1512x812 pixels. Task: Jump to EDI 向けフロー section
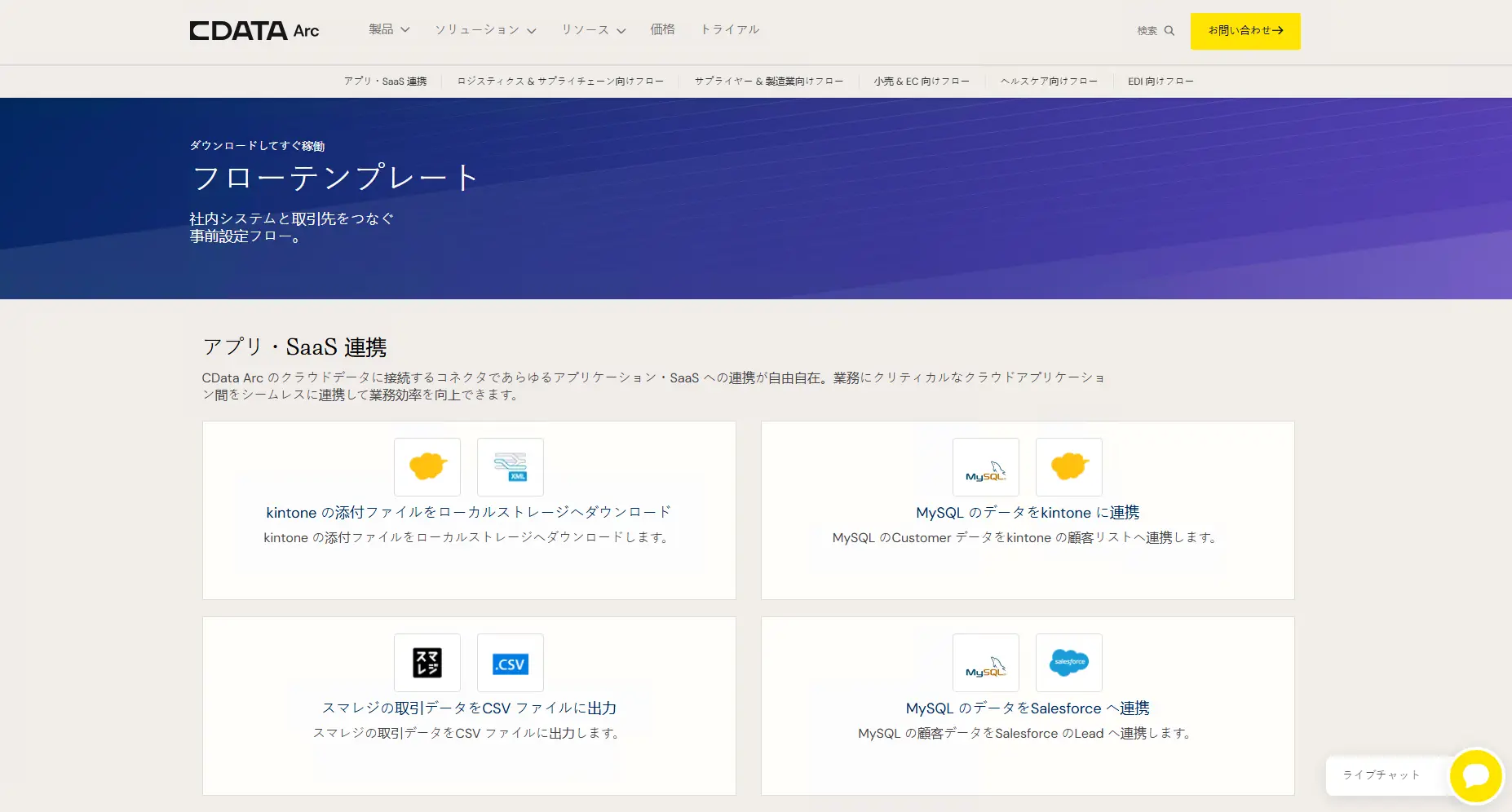1161,81
